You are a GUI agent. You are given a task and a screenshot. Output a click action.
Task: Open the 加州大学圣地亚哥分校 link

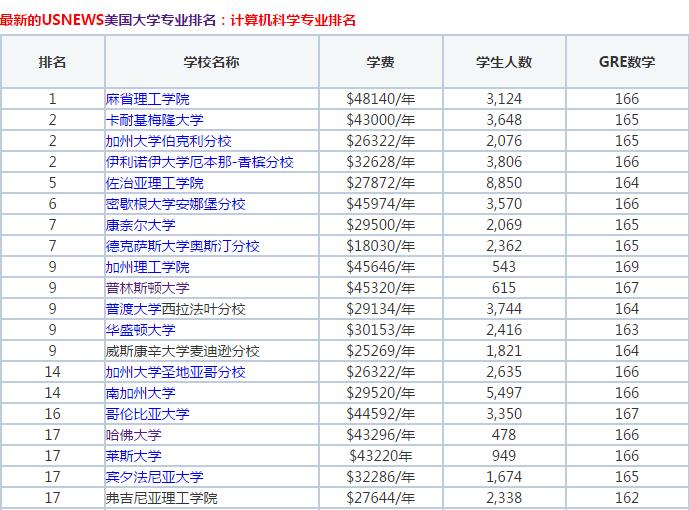(x=175, y=372)
